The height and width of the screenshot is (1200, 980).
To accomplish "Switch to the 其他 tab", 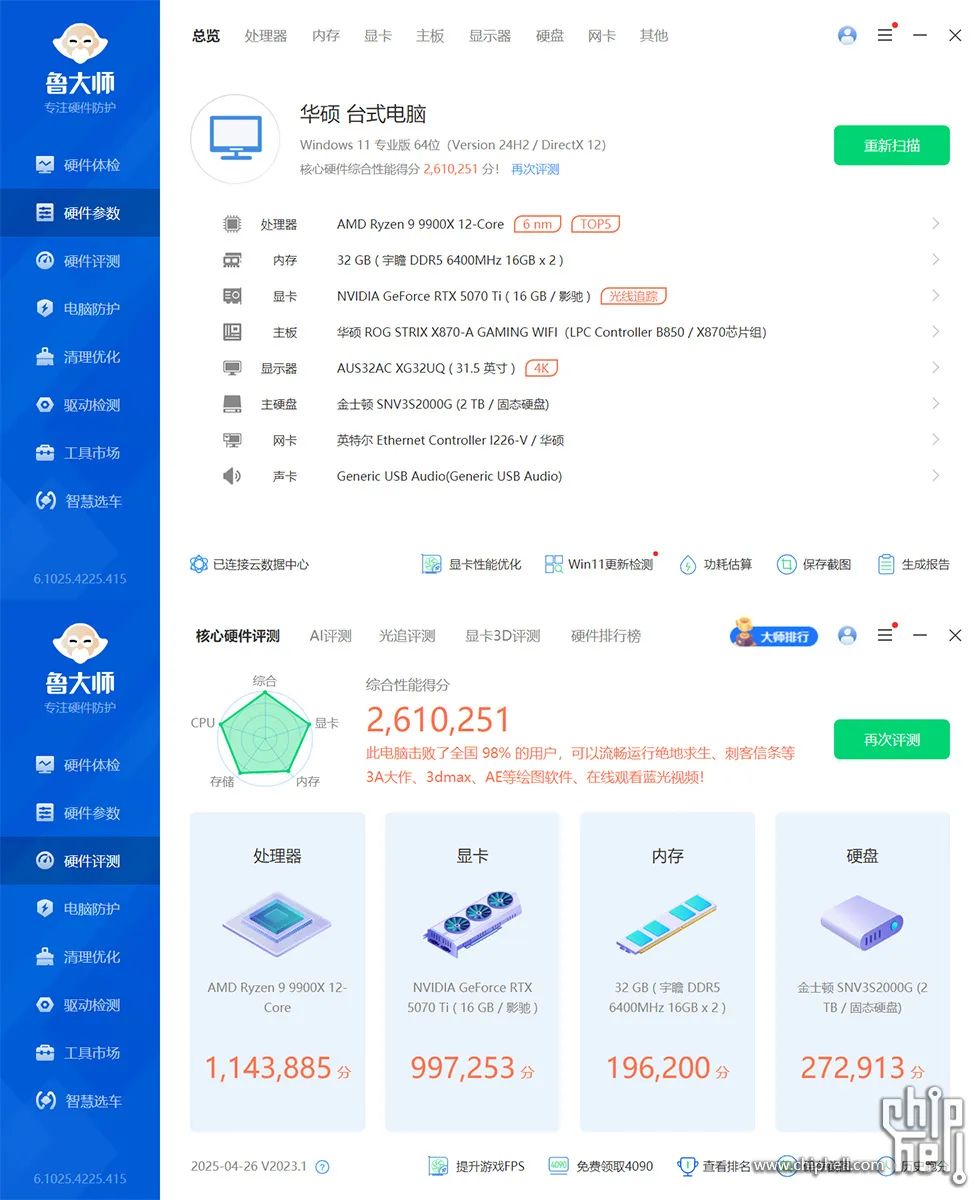I will pos(654,36).
